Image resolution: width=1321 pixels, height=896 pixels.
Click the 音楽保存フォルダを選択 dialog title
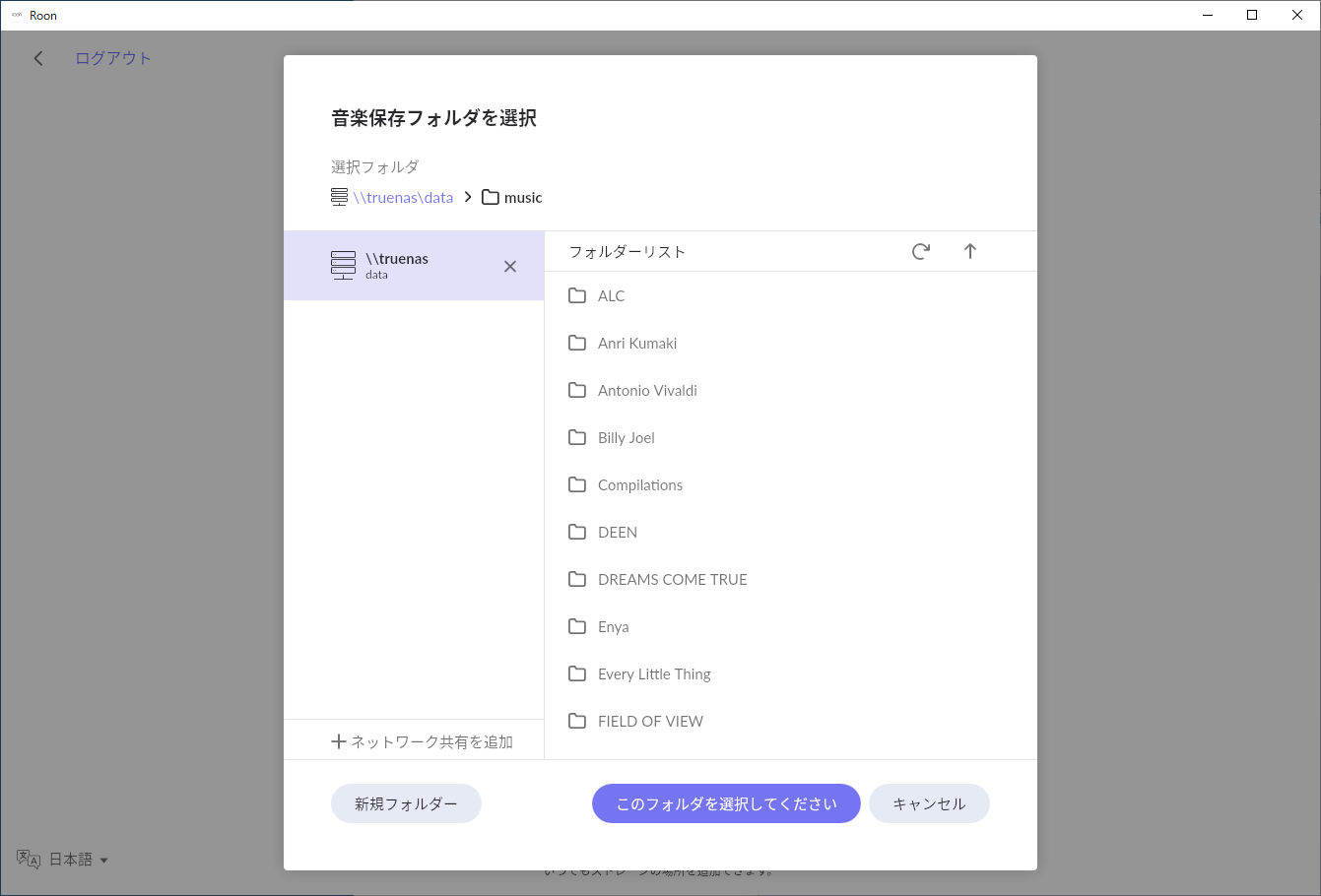click(433, 118)
